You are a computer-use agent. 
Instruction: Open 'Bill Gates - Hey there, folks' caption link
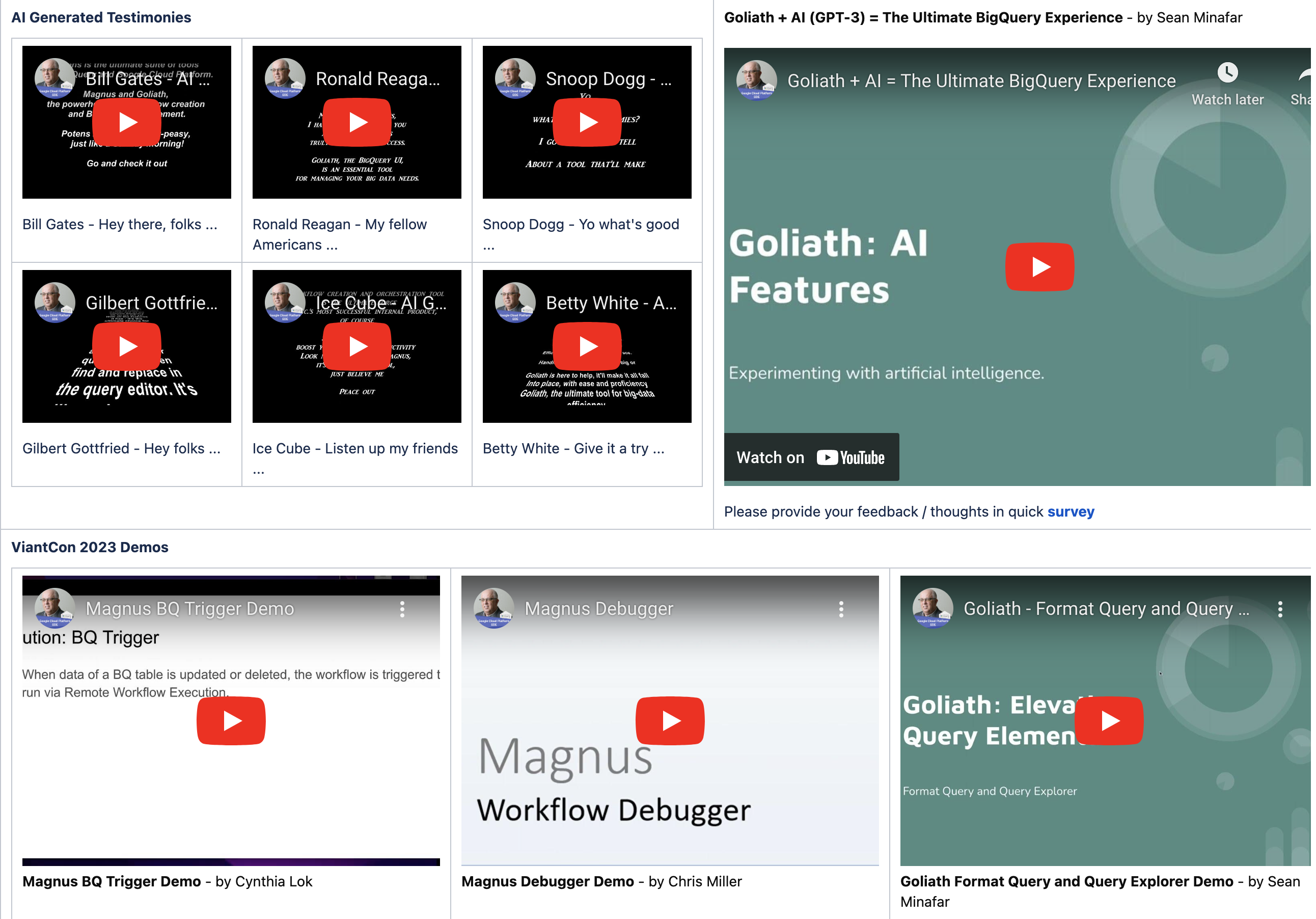pyautogui.click(x=120, y=224)
